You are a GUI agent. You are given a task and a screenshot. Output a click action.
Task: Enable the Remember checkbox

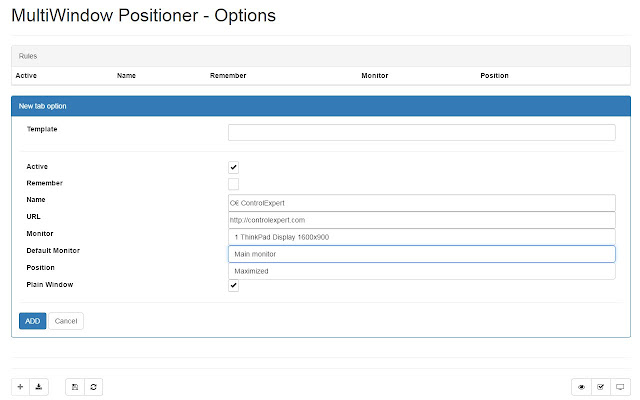click(233, 184)
